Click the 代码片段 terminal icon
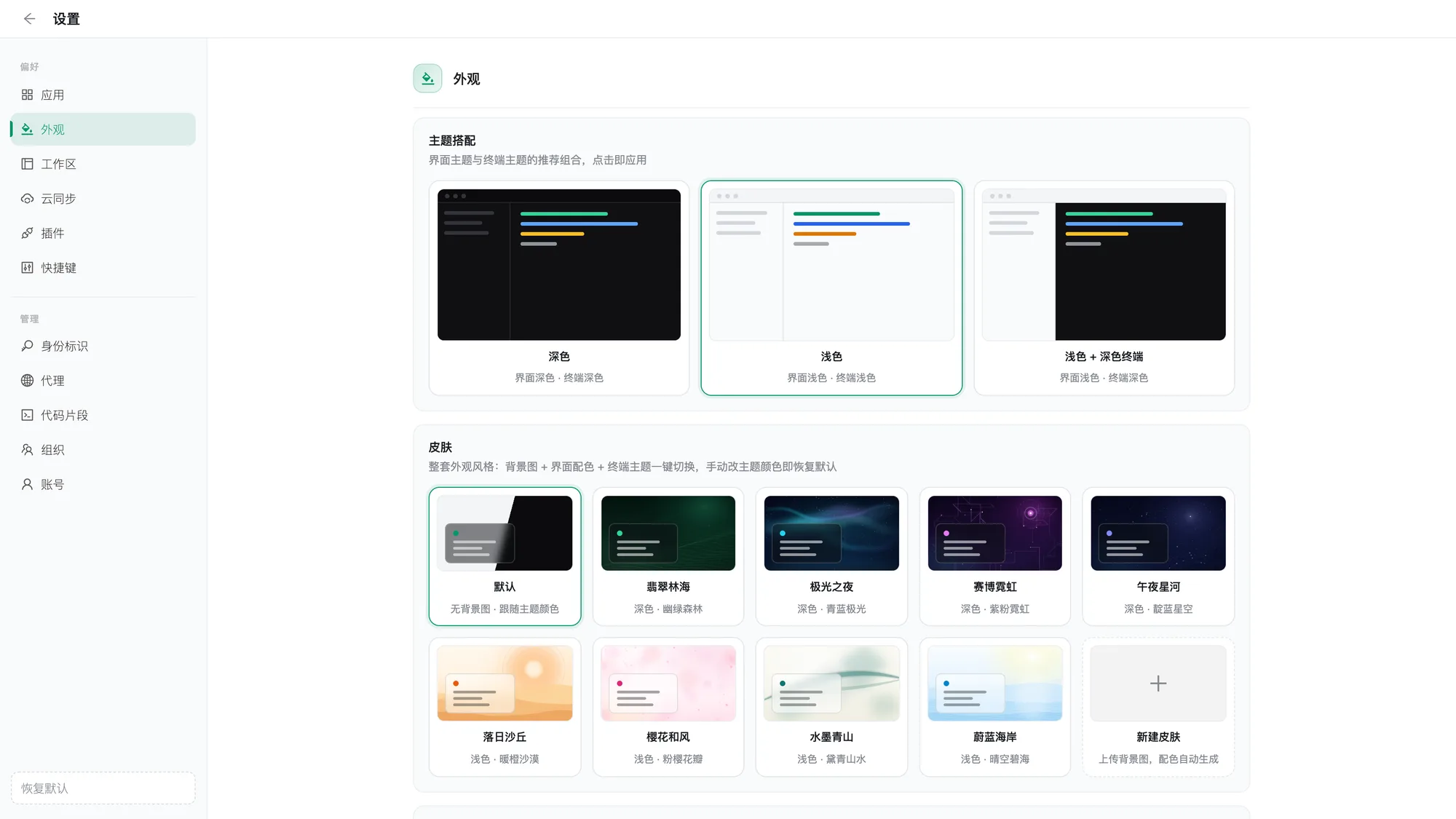1456x819 pixels. point(27,415)
